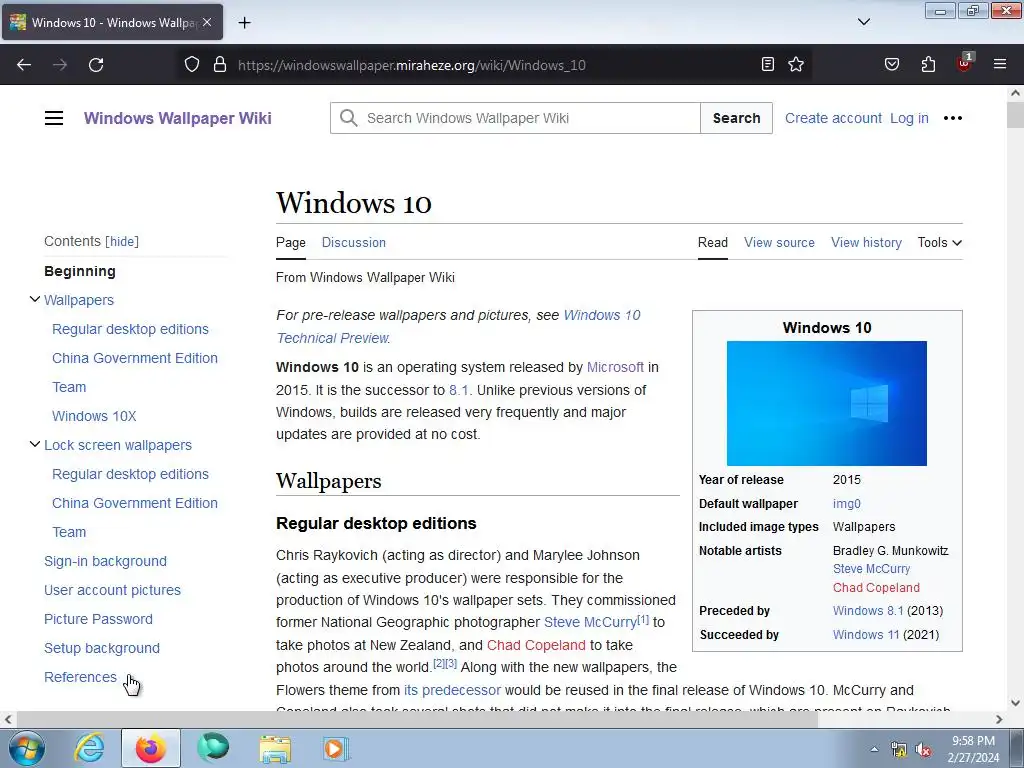1024x768 pixels.
Task: Open Wallpapers in the contents list
Action: tap(79, 300)
